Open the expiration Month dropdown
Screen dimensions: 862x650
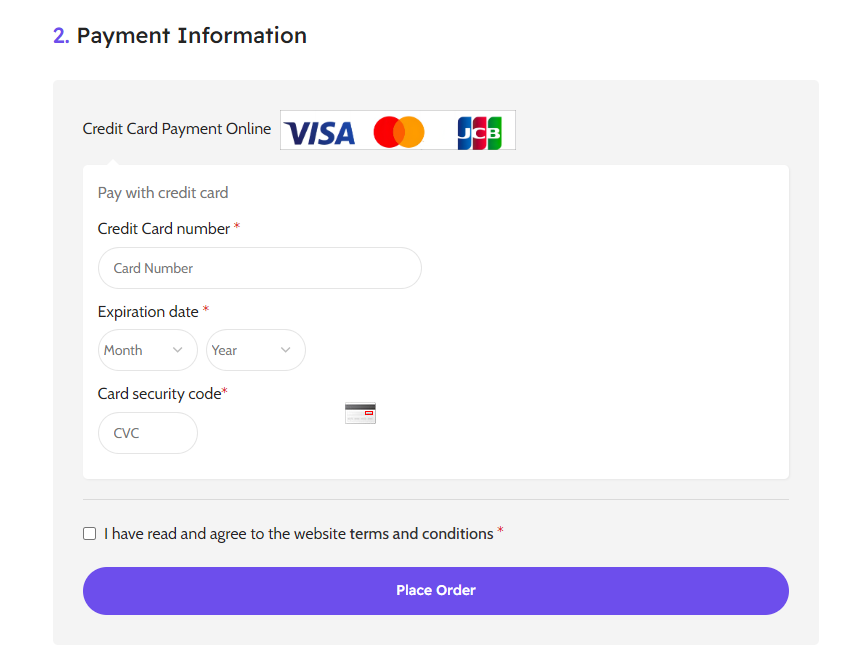point(147,350)
